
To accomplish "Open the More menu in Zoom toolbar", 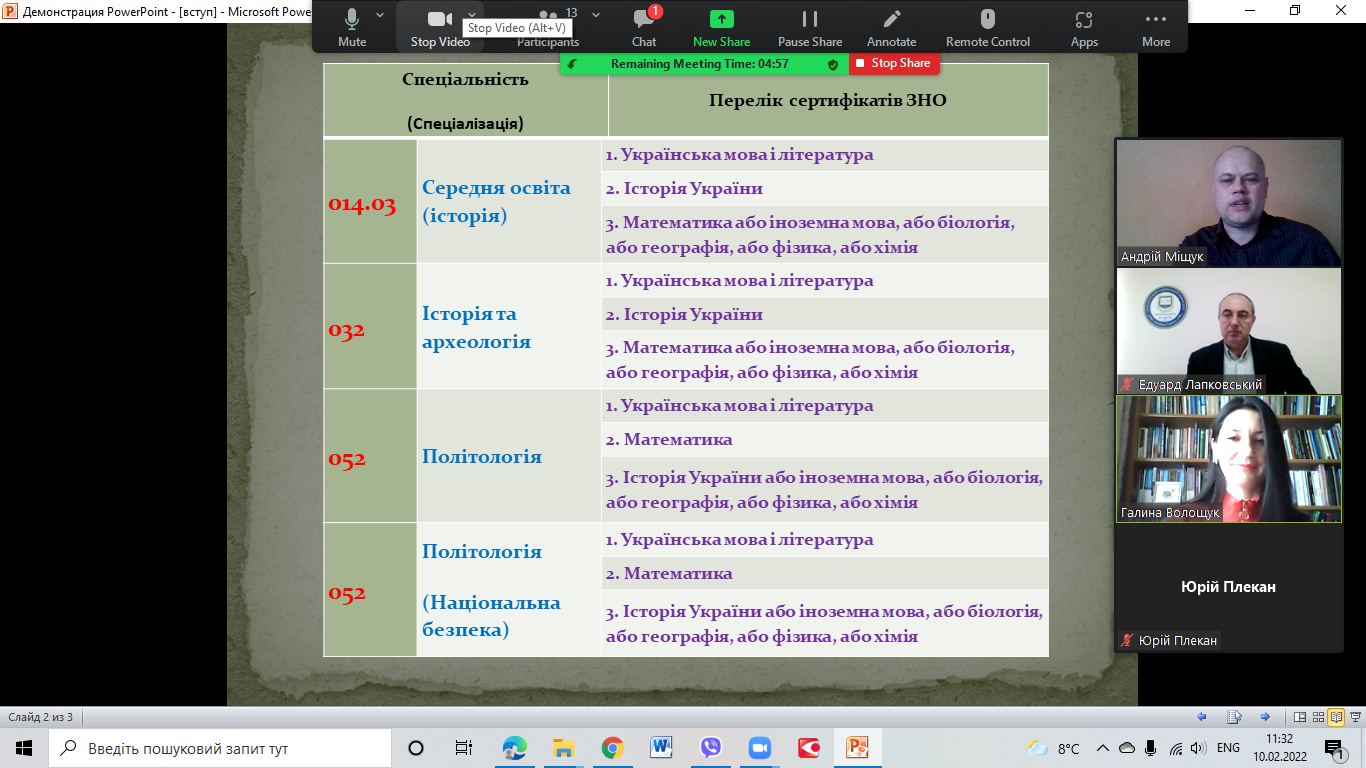I will click(1156, 26).
